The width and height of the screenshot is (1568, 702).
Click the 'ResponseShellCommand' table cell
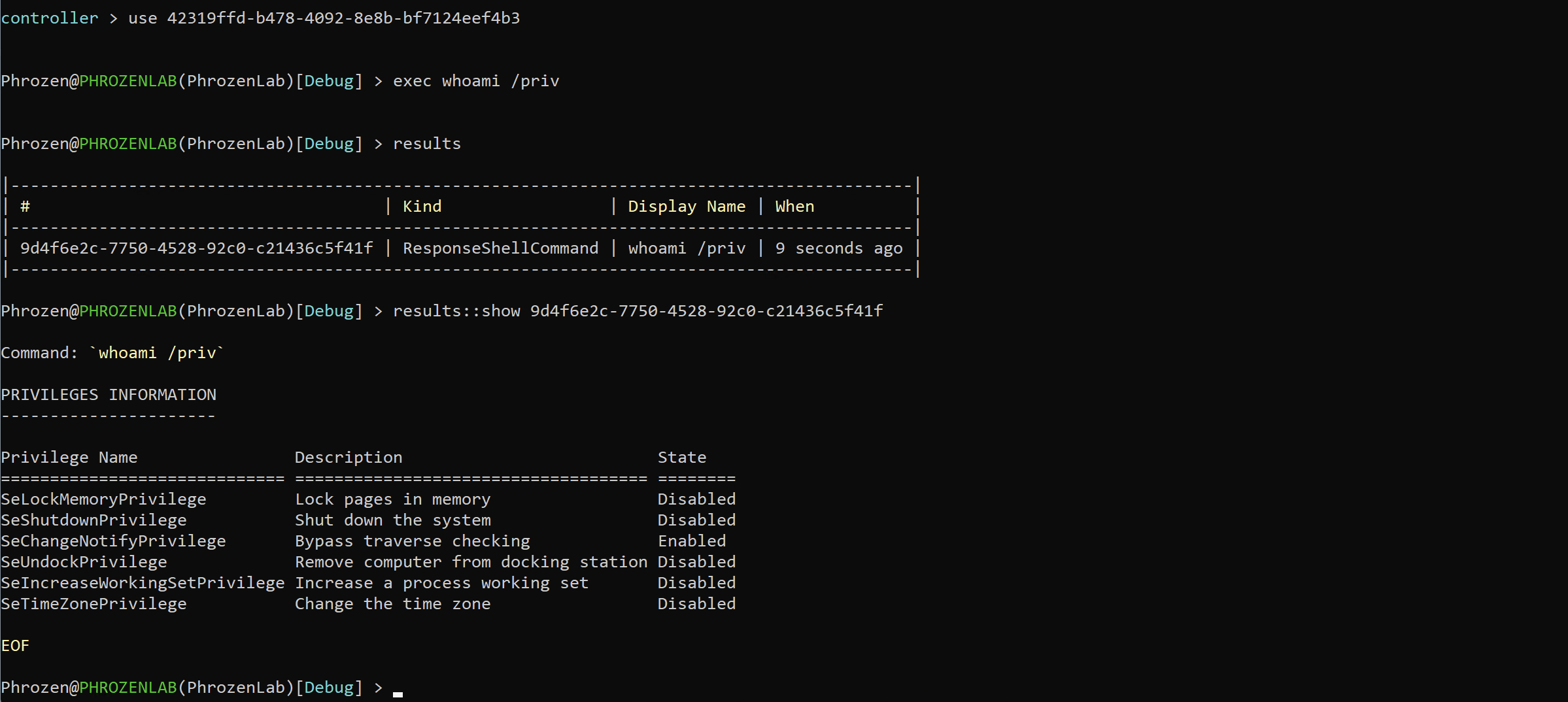[500, 248]
